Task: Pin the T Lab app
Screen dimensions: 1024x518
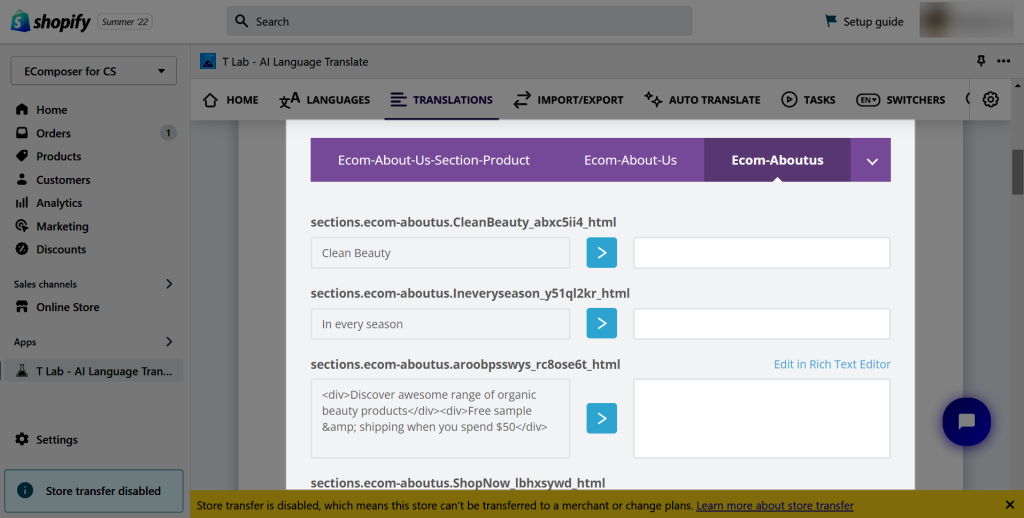Action: tap(981, 61)
